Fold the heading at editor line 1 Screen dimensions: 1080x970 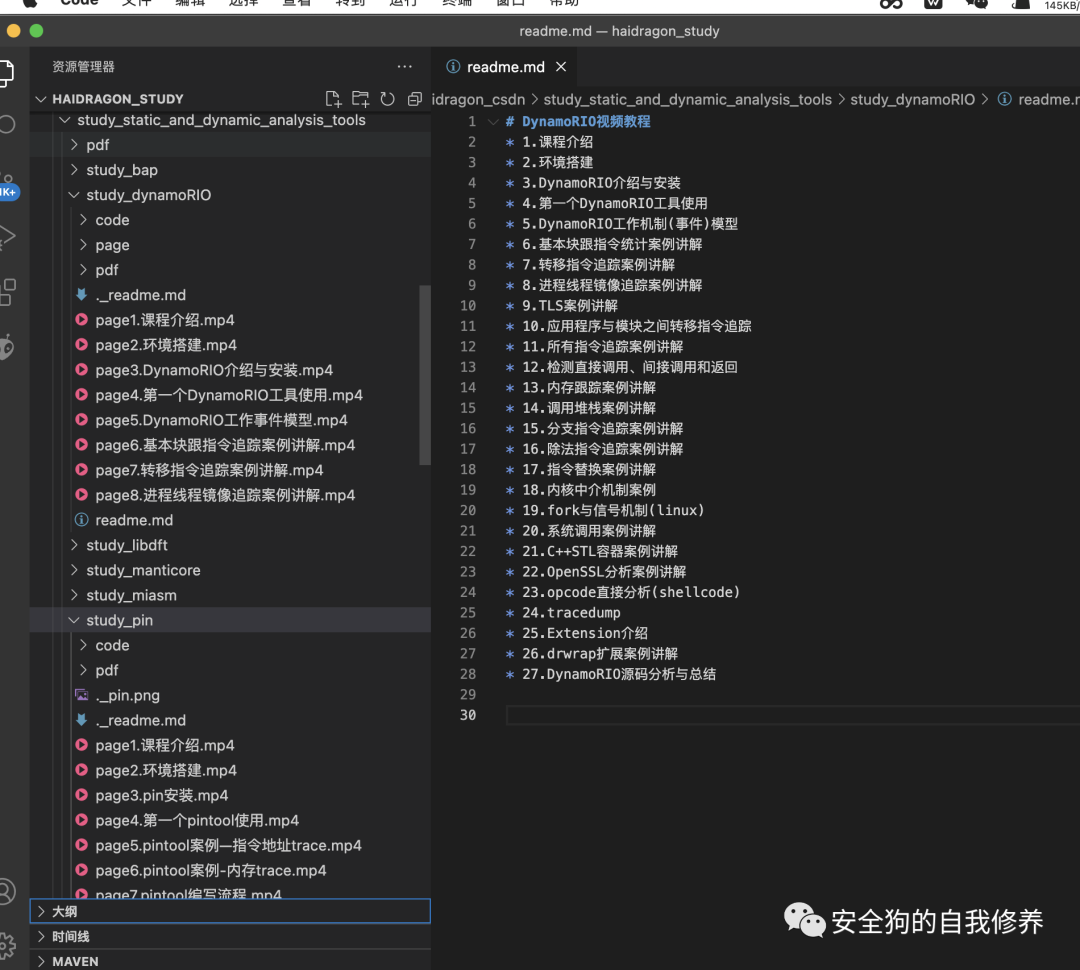[492, 121]
